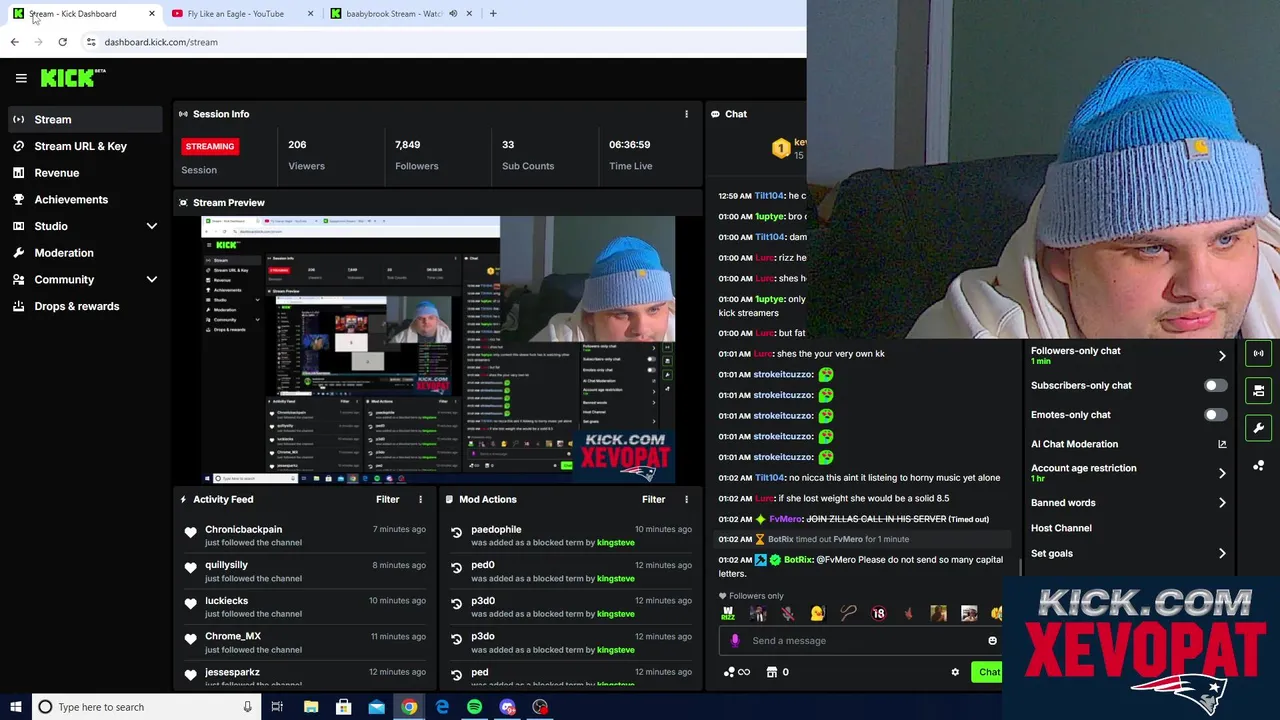Open the hamburger menu beside the Kick logo

[21, 78]
